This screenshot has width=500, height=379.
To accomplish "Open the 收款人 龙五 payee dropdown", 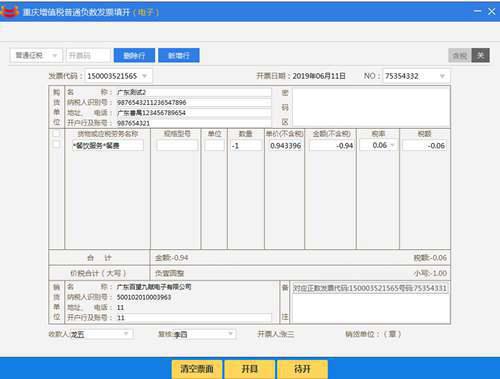I will (126, 334).
